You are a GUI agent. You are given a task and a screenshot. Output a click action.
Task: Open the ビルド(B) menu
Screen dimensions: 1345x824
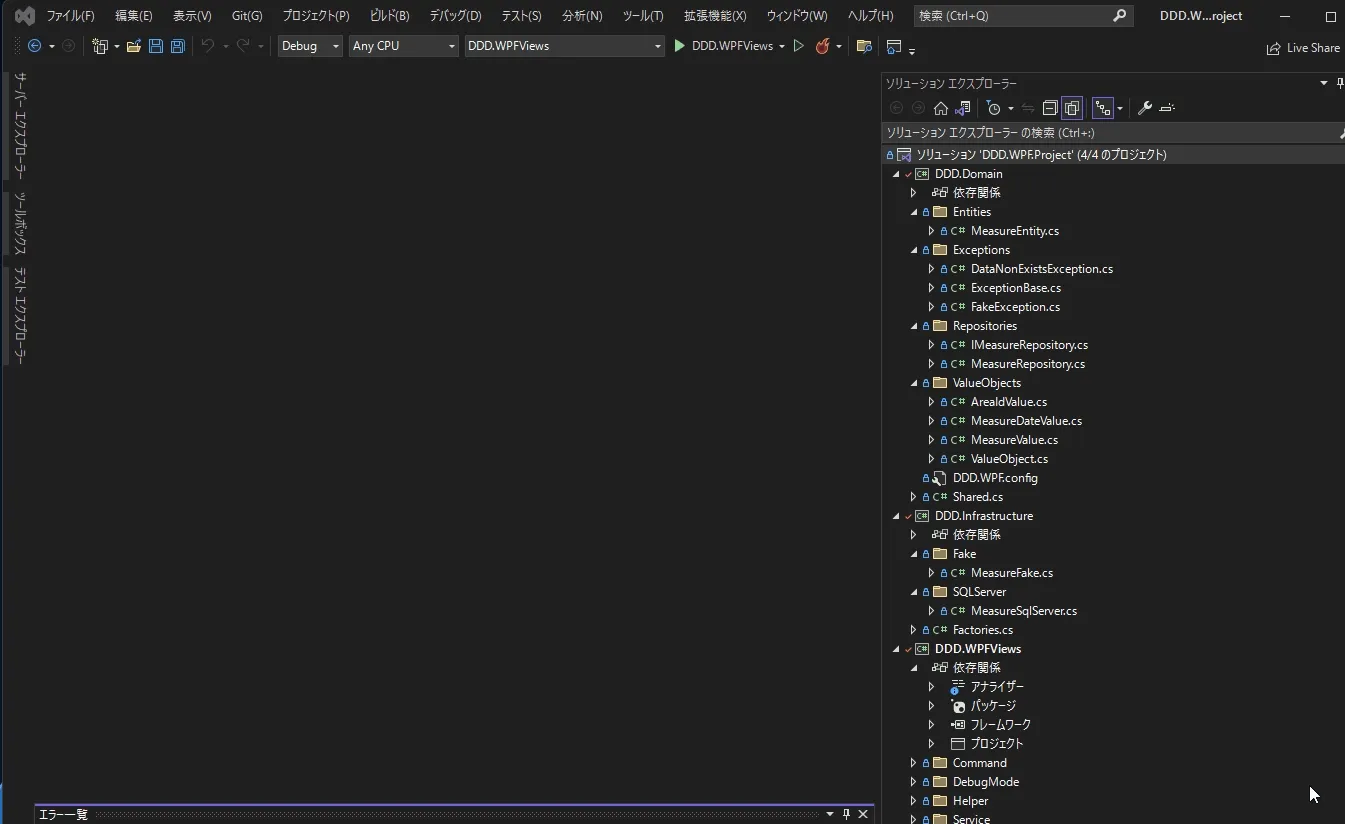click(390, 16)
